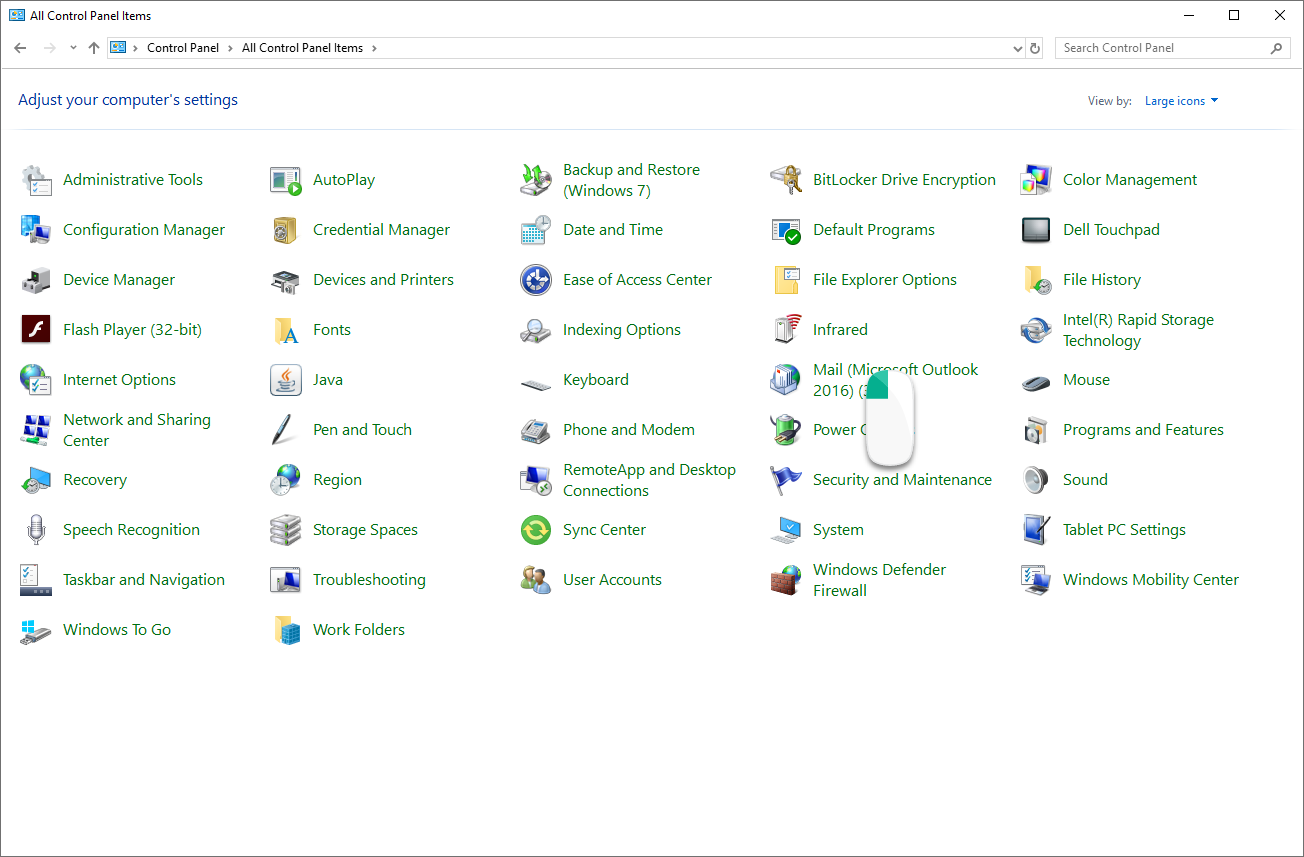Open the Speech Recognition microphone icon
Screen dimensions: 1304x857
click(x=36, y=530)
